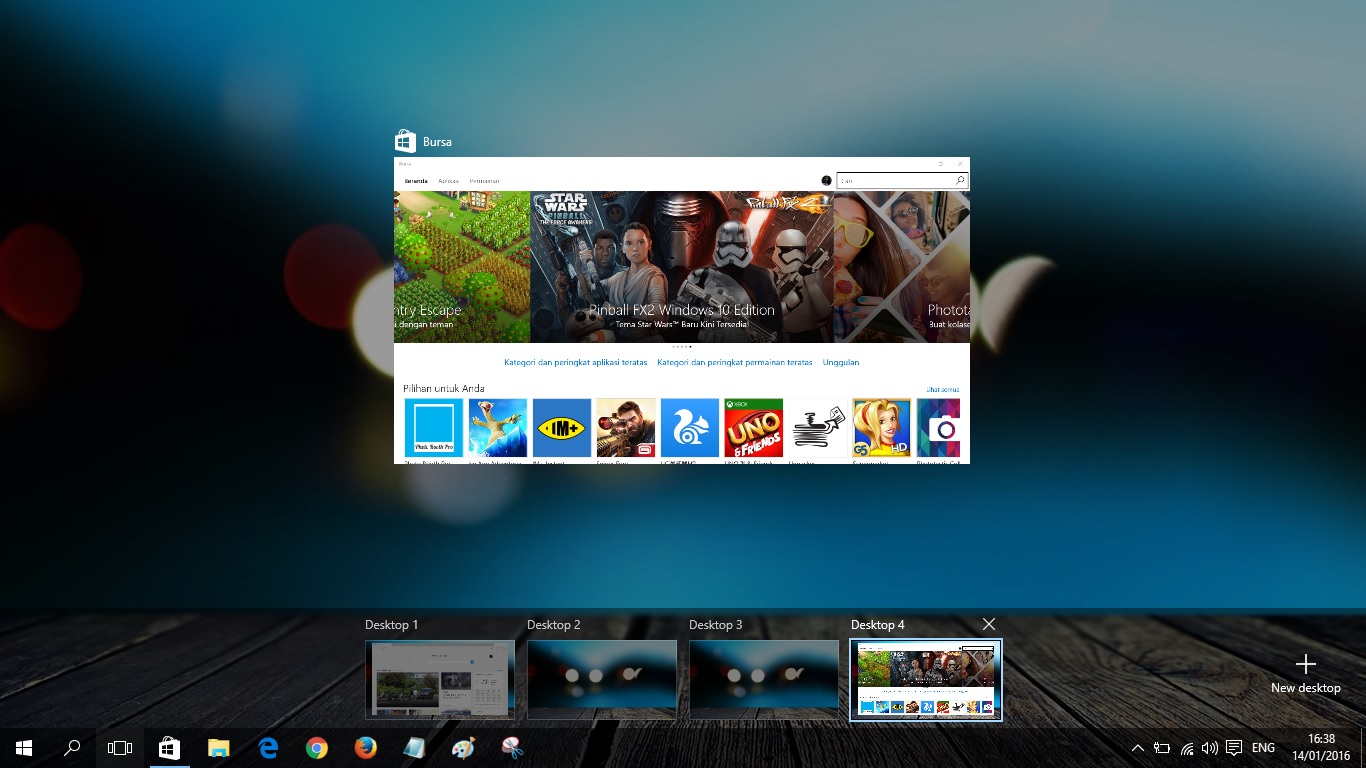Launch Microsoft Edge from the taskbar

267,748
